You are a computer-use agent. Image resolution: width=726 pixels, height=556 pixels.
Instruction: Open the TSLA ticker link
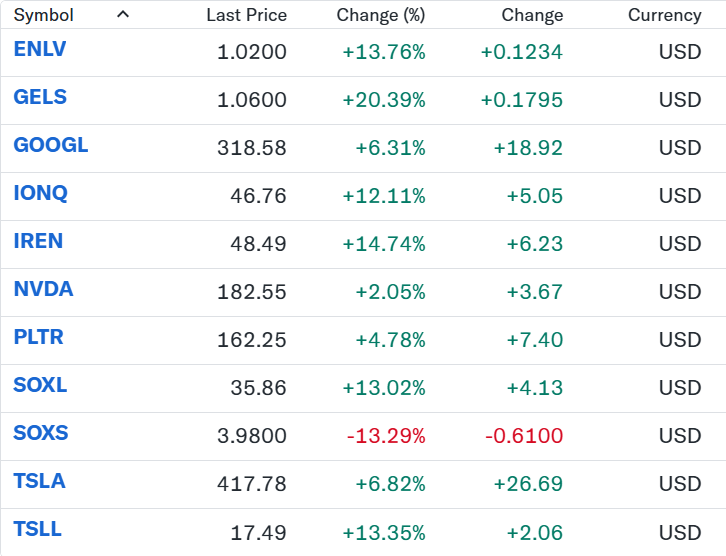(39, 481)
